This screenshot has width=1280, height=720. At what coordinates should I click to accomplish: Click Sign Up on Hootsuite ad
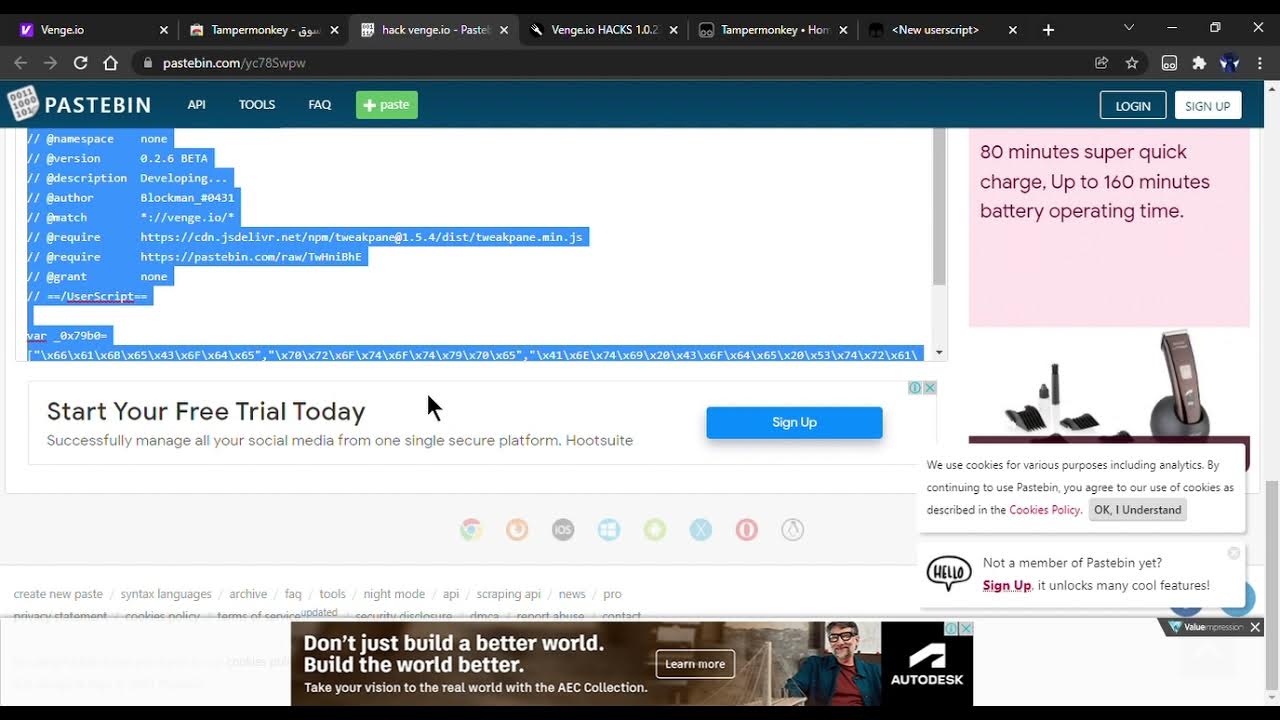coord(794,422)
